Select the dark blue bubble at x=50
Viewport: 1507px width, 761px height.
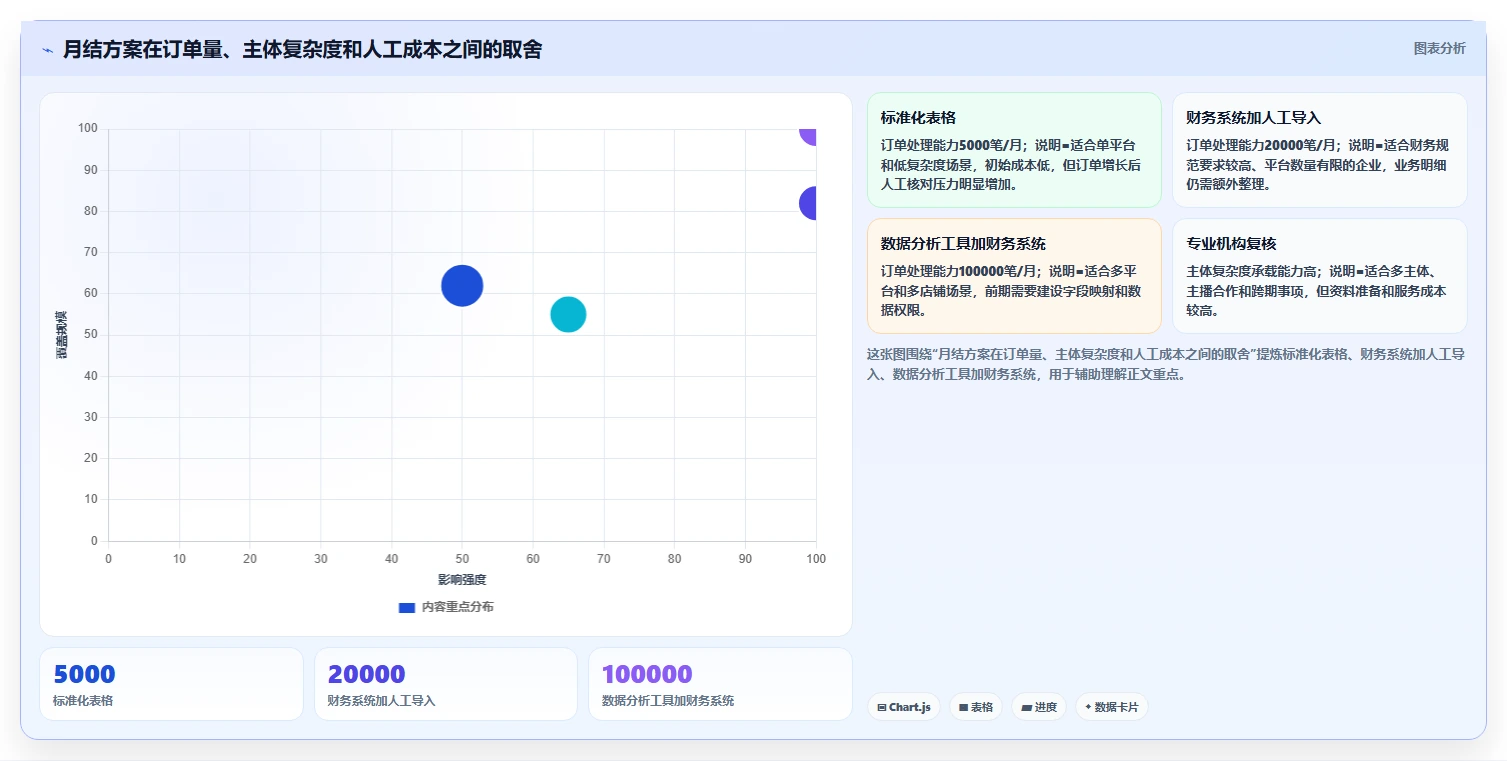click(x=462, y=286)
